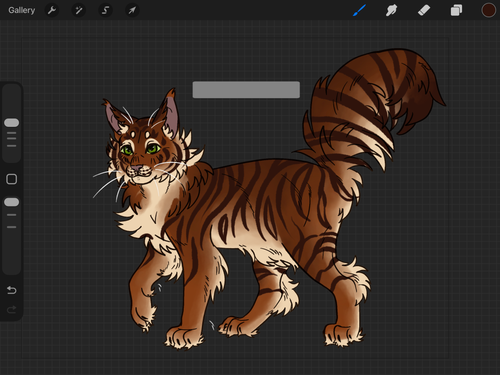Select the Smudge tool
This screenshot has height=375, width=500.
click(x=391, y=10)
